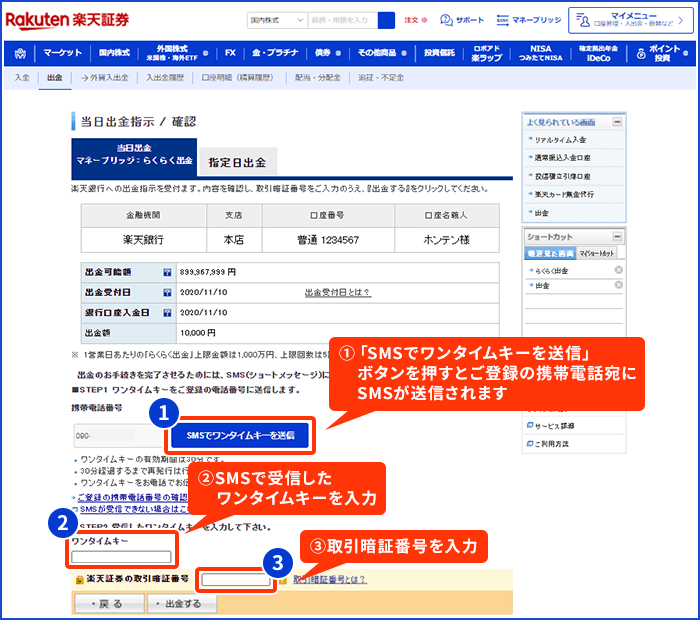Viewport: 700px width, 620px height.
Task: Open the サービス詳細 sidebar link
Action: (554, 426)
